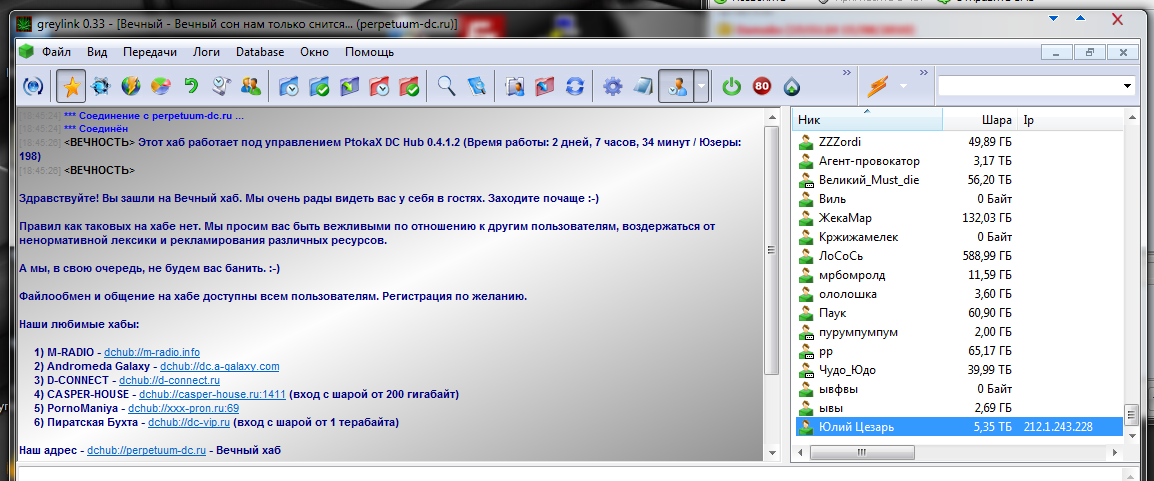This screenshot has width=1154, height=481.
Task: Sort user list by Шара column
Action: click(996, 120)
